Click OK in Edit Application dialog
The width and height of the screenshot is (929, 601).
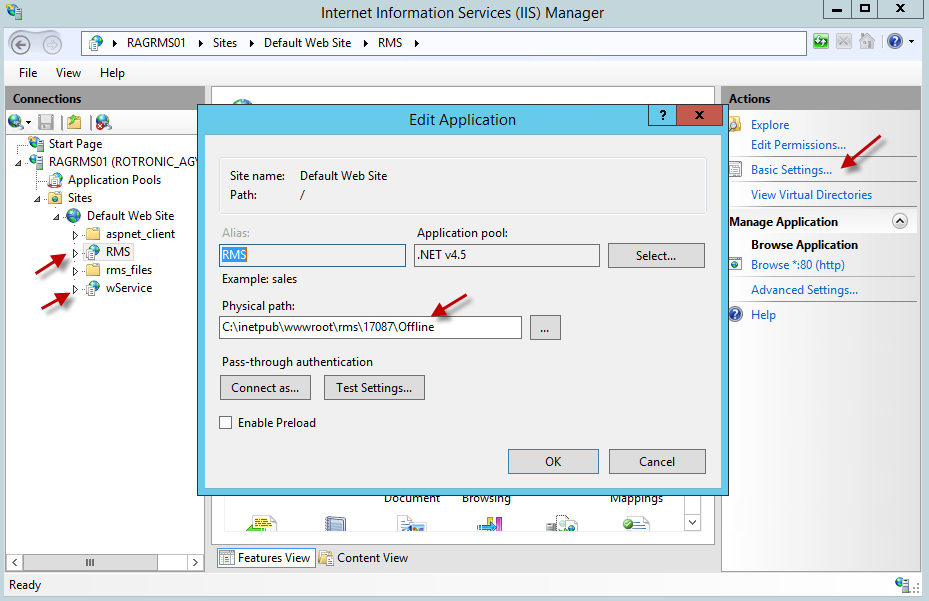(553, 461)
